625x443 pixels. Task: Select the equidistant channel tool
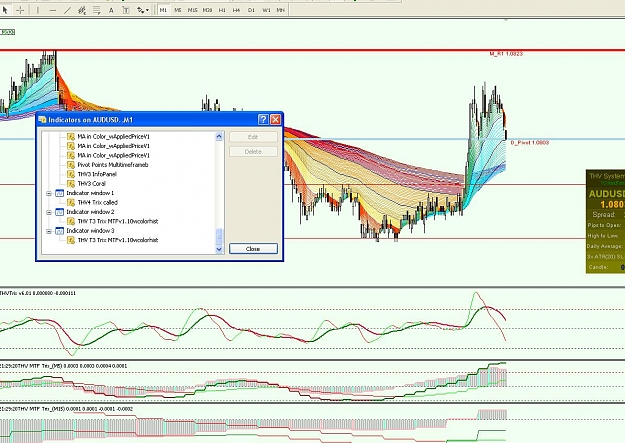[82, 10]
